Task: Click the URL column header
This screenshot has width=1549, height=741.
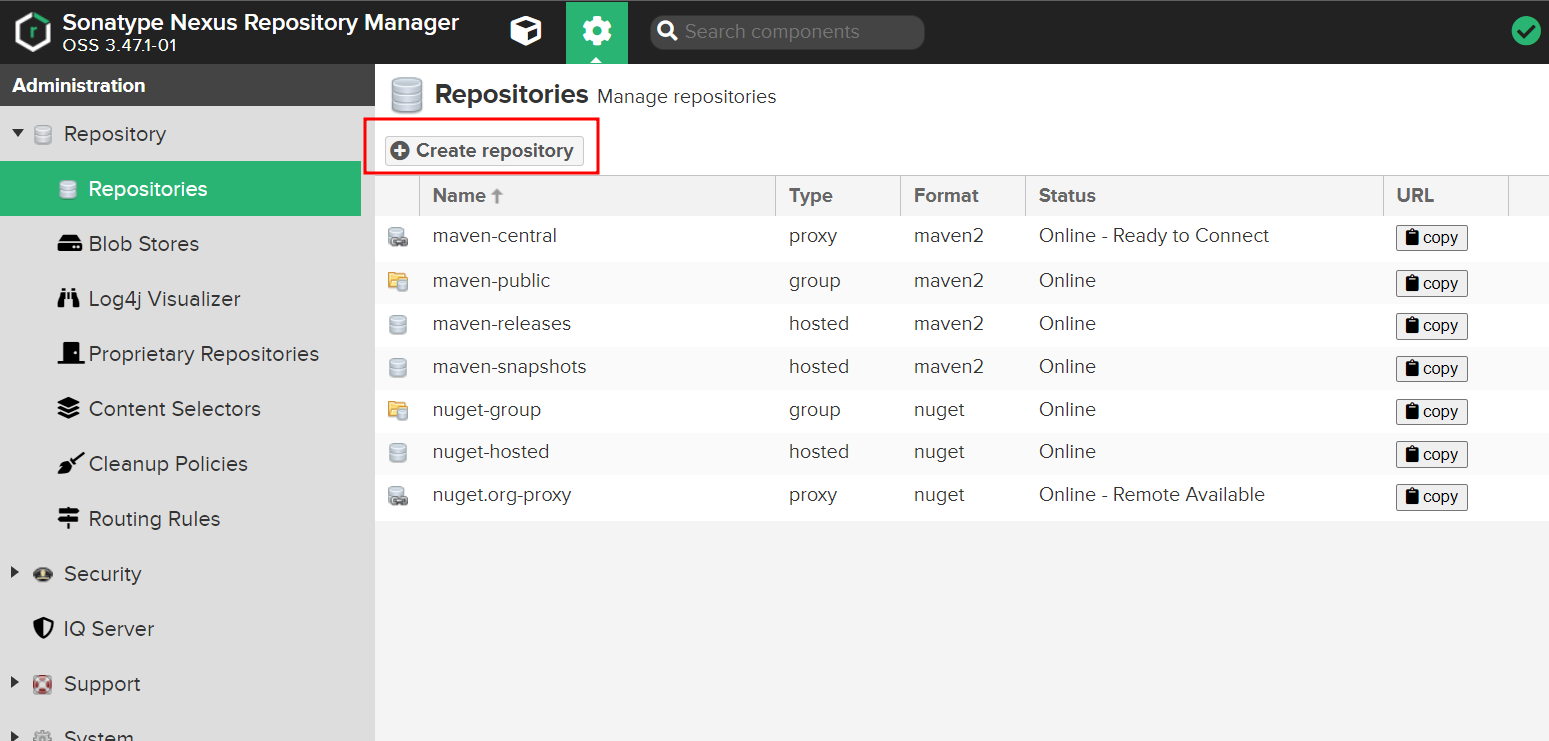Action: coord(1446,196)
